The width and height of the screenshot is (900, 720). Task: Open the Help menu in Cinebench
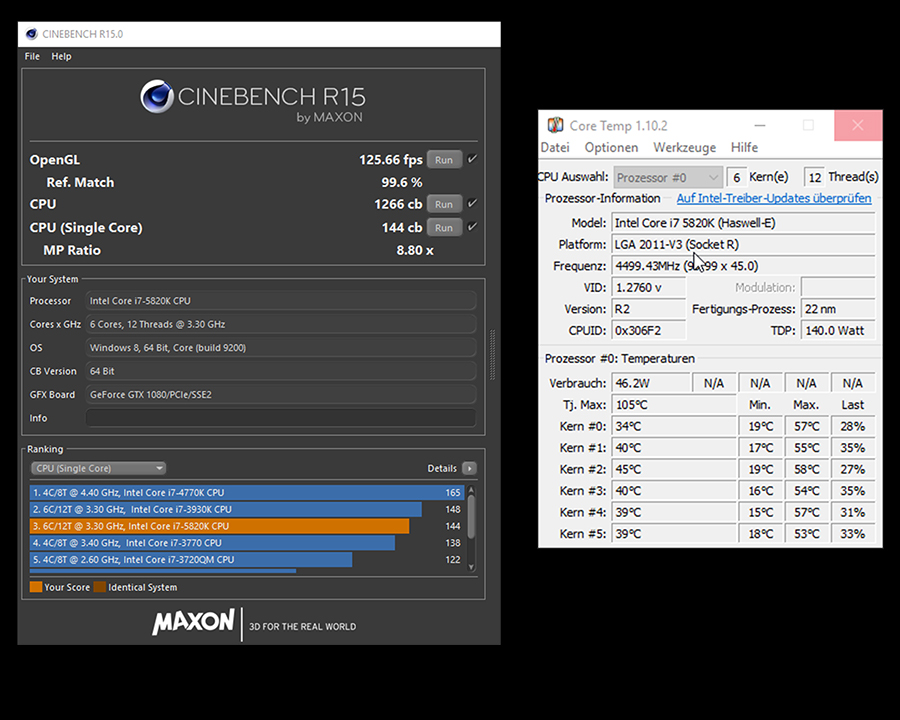click(x=61, y=56)
